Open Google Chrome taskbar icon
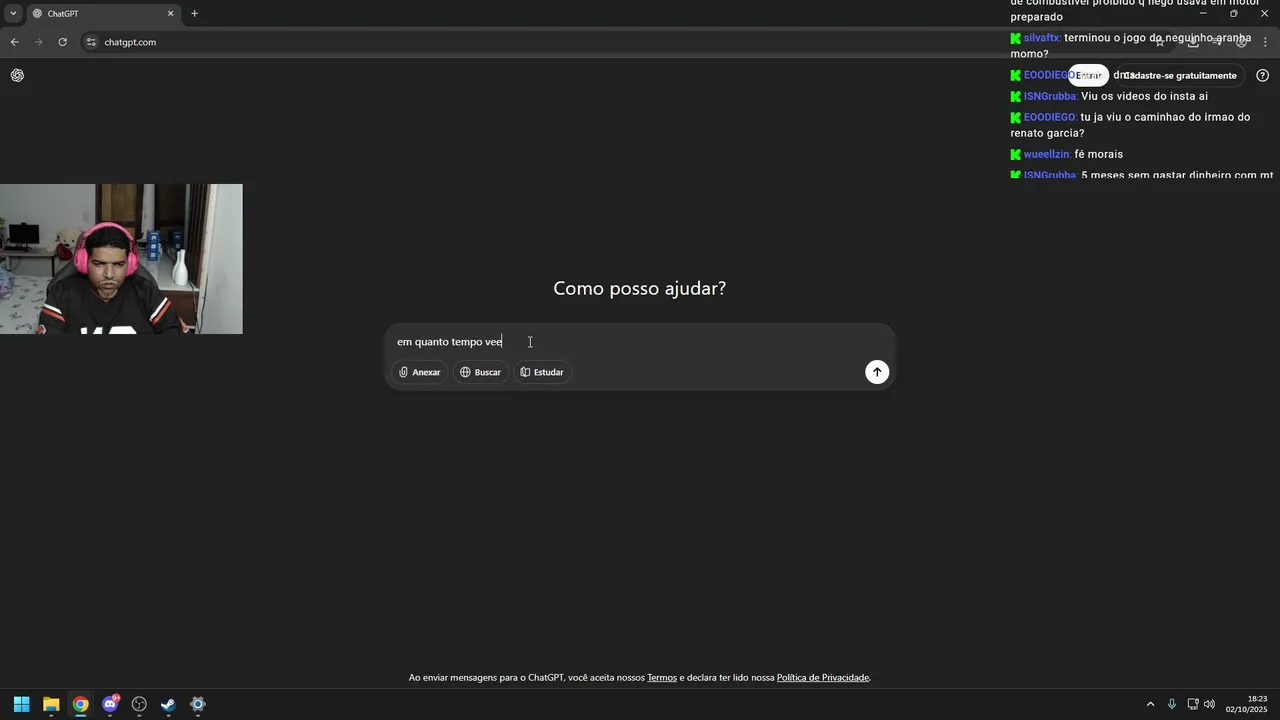Screen dimensions: 1280x720 click(x=80, y=704)
